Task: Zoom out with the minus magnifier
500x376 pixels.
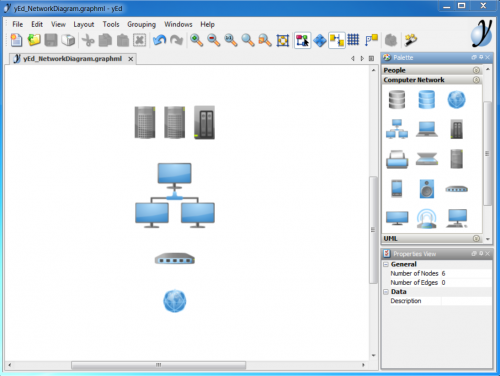Action: (x=213, y=40)
